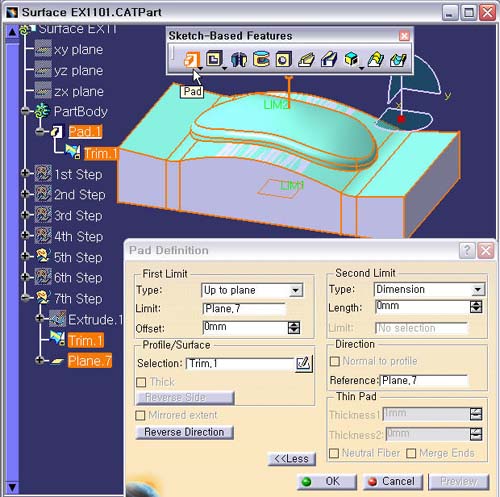The width and height of the screenshot is (500, 497).
Task: Enable the Merge Ends checkbox
Action: [411, 453]
